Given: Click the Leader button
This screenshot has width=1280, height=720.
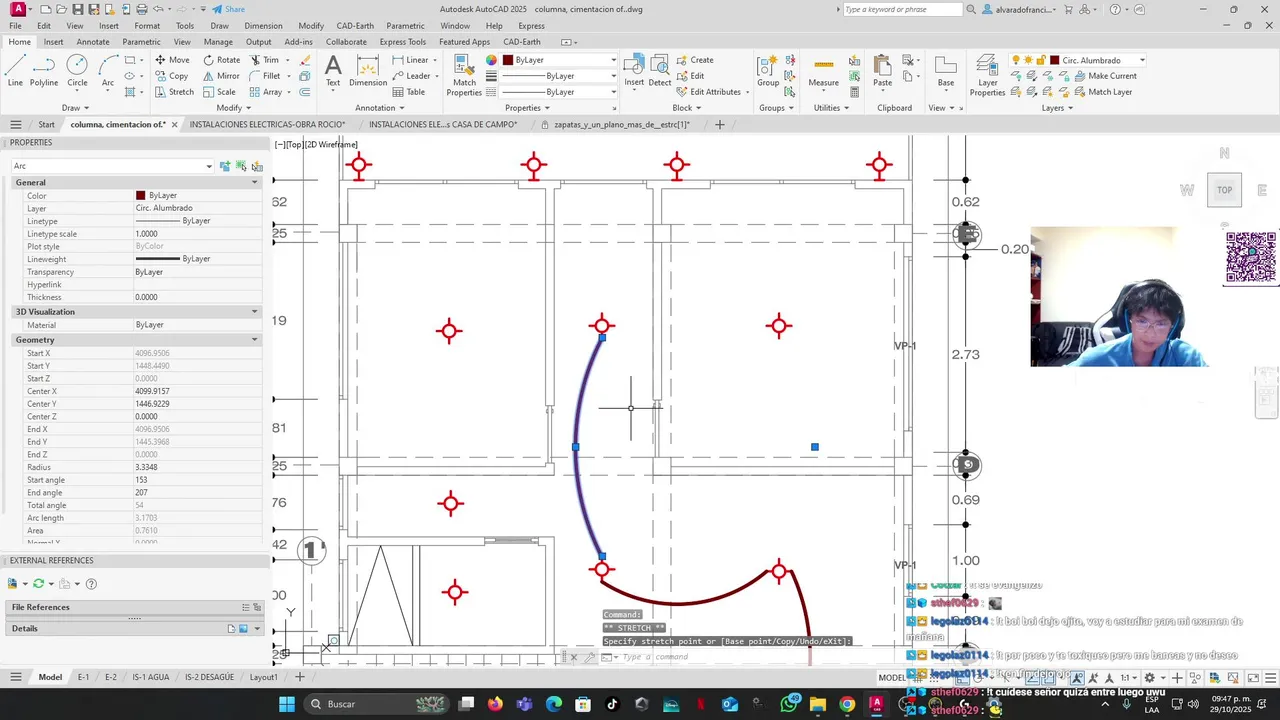Looking at the screenshot, I should [411, 76].
